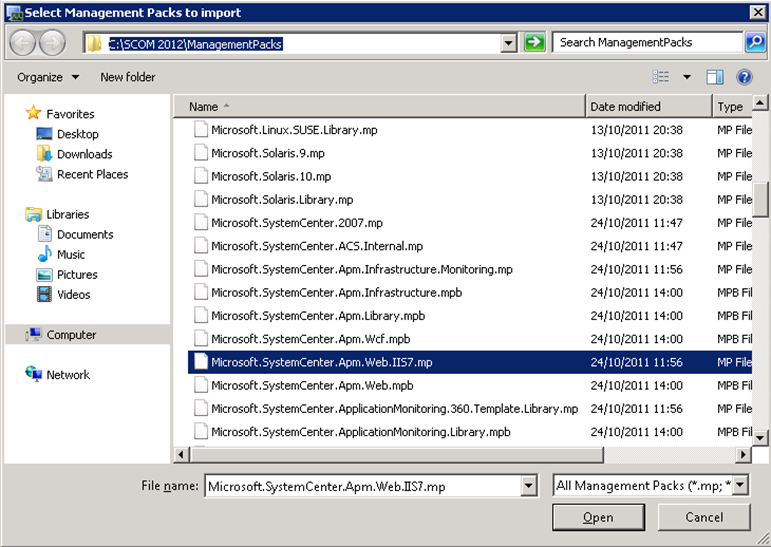Open Videos under Libraries
Viewport: 771px width, 547px height.
click(74, 295)
